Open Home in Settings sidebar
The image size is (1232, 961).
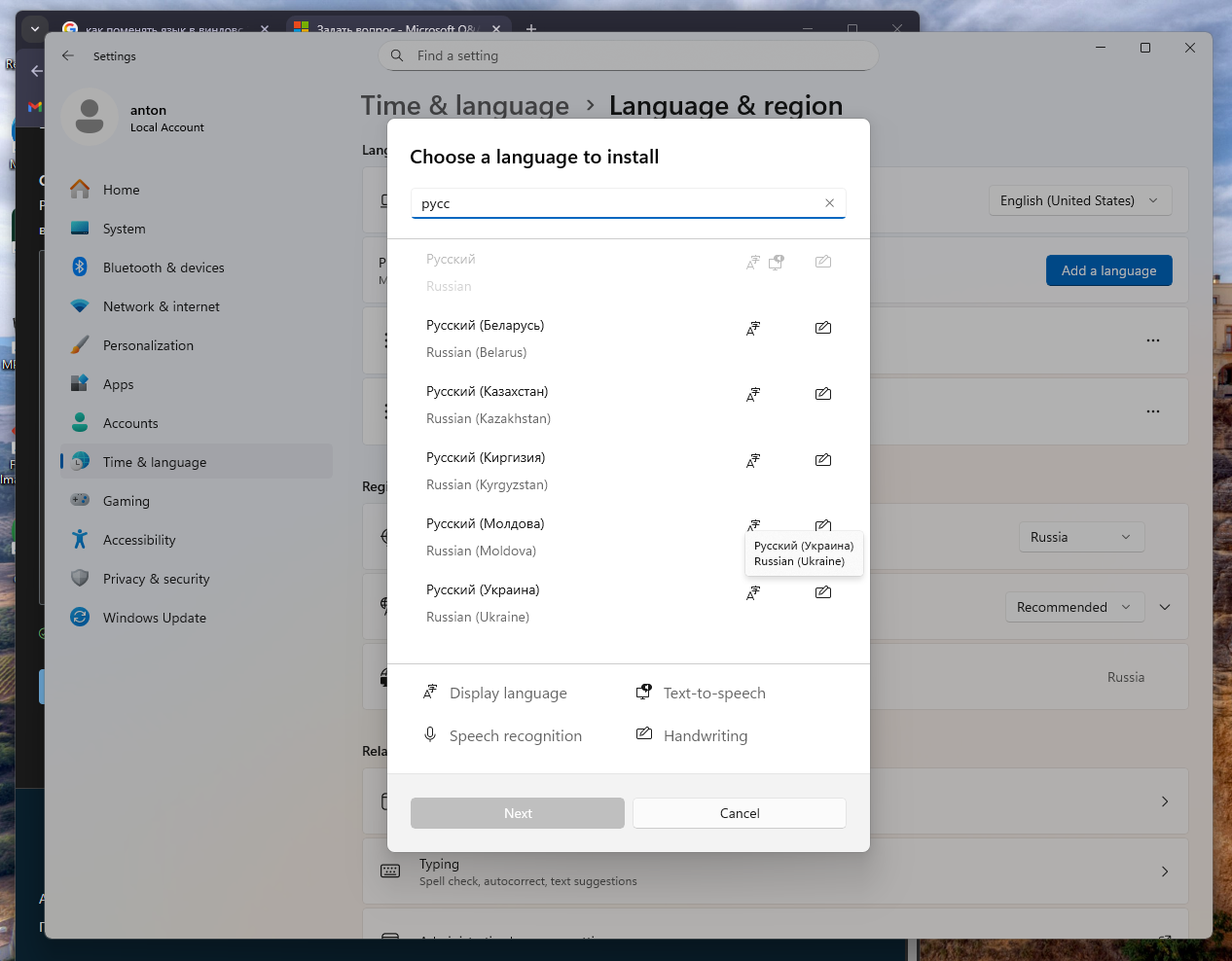click(196, 190)
